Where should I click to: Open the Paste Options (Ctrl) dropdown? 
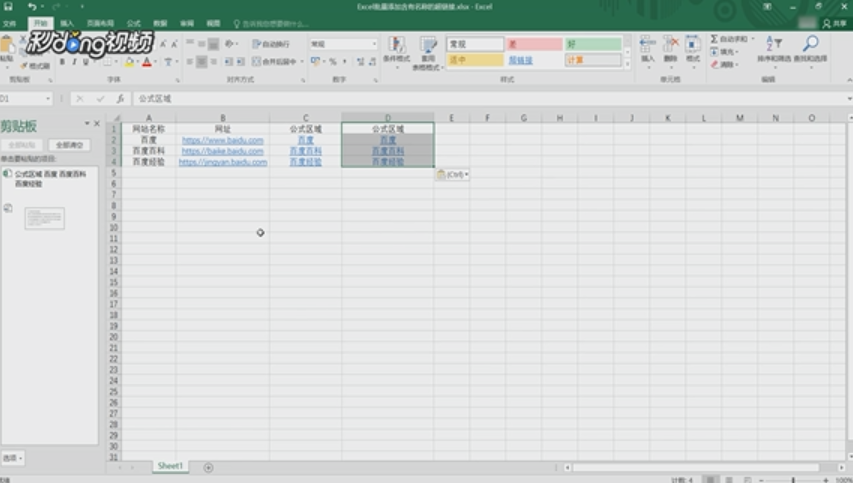tap(452, 175)
